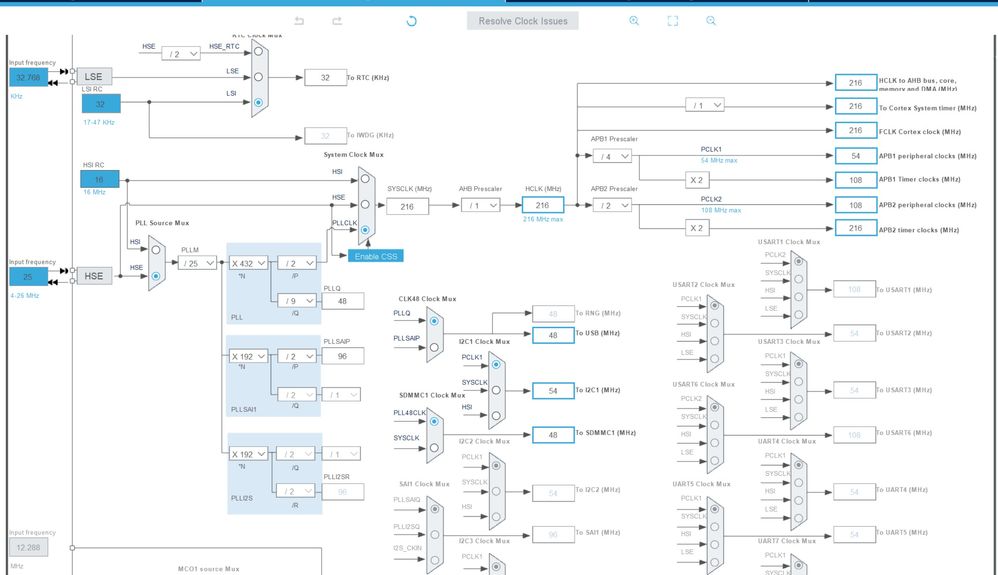
Task: Click the redo arrow icon in toolbar
Action: coord(337,21)
